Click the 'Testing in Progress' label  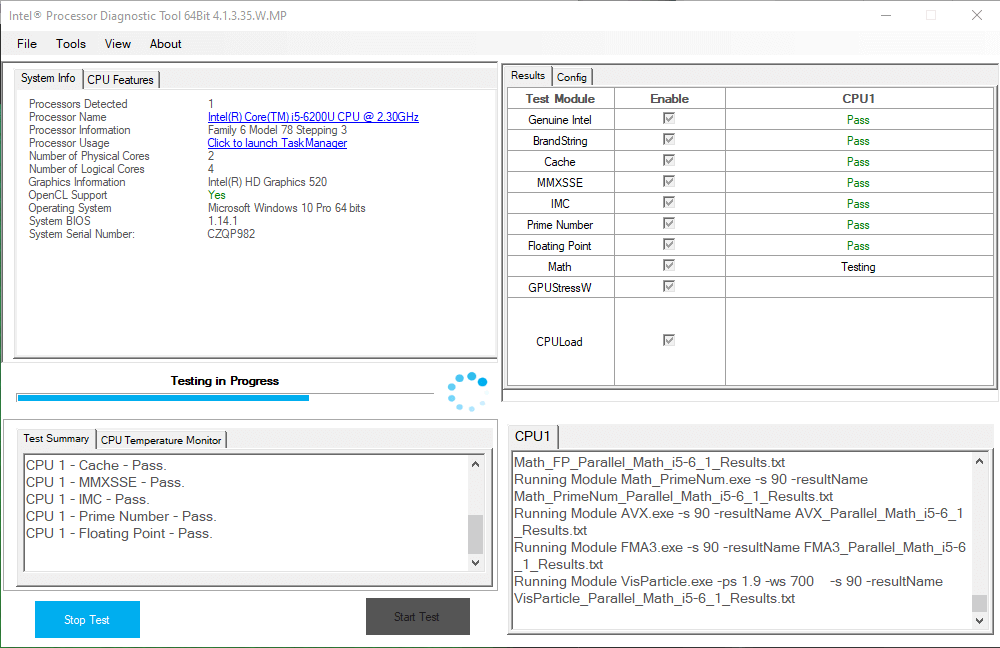tap(224, 381)
